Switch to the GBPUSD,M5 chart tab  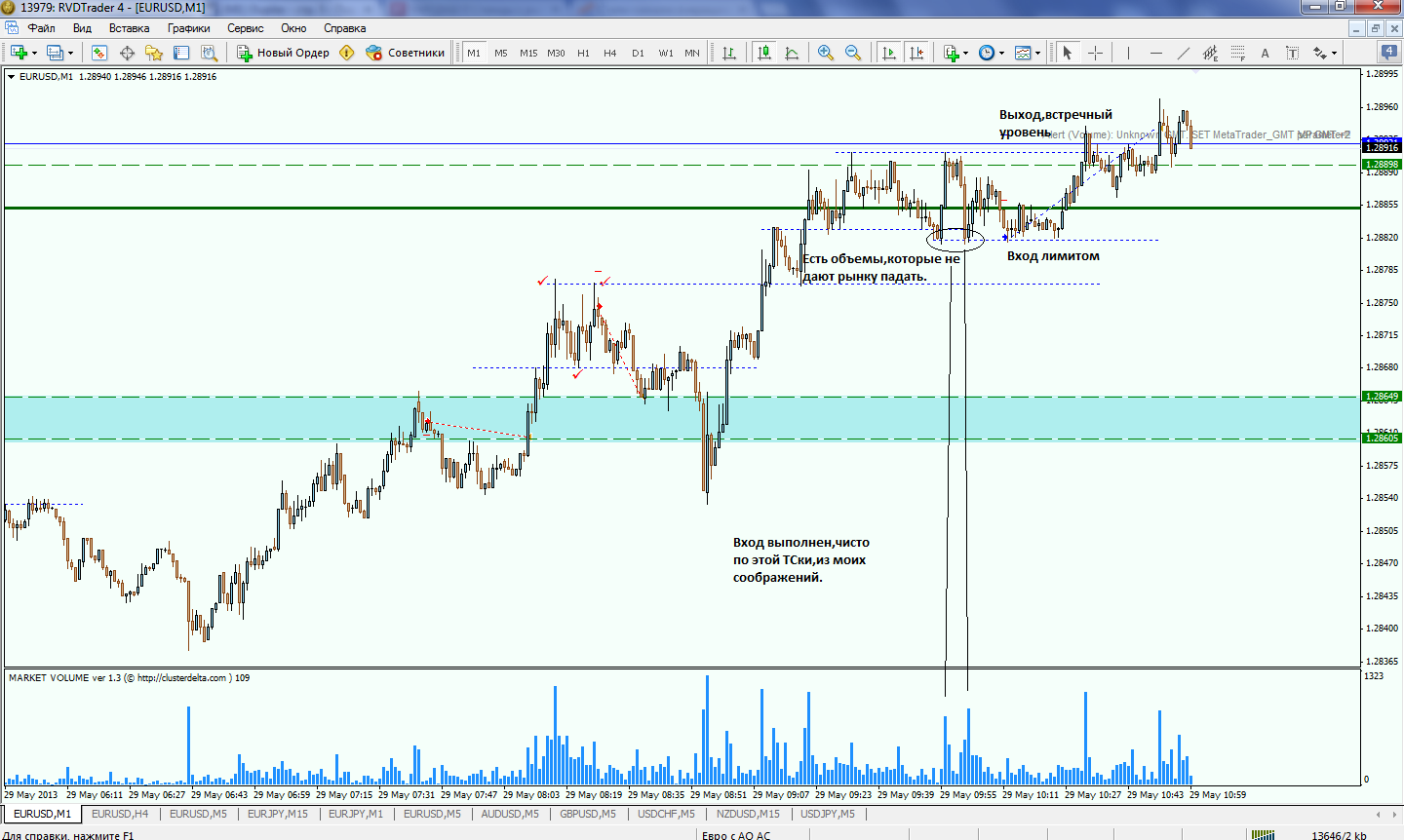(588, 814)
